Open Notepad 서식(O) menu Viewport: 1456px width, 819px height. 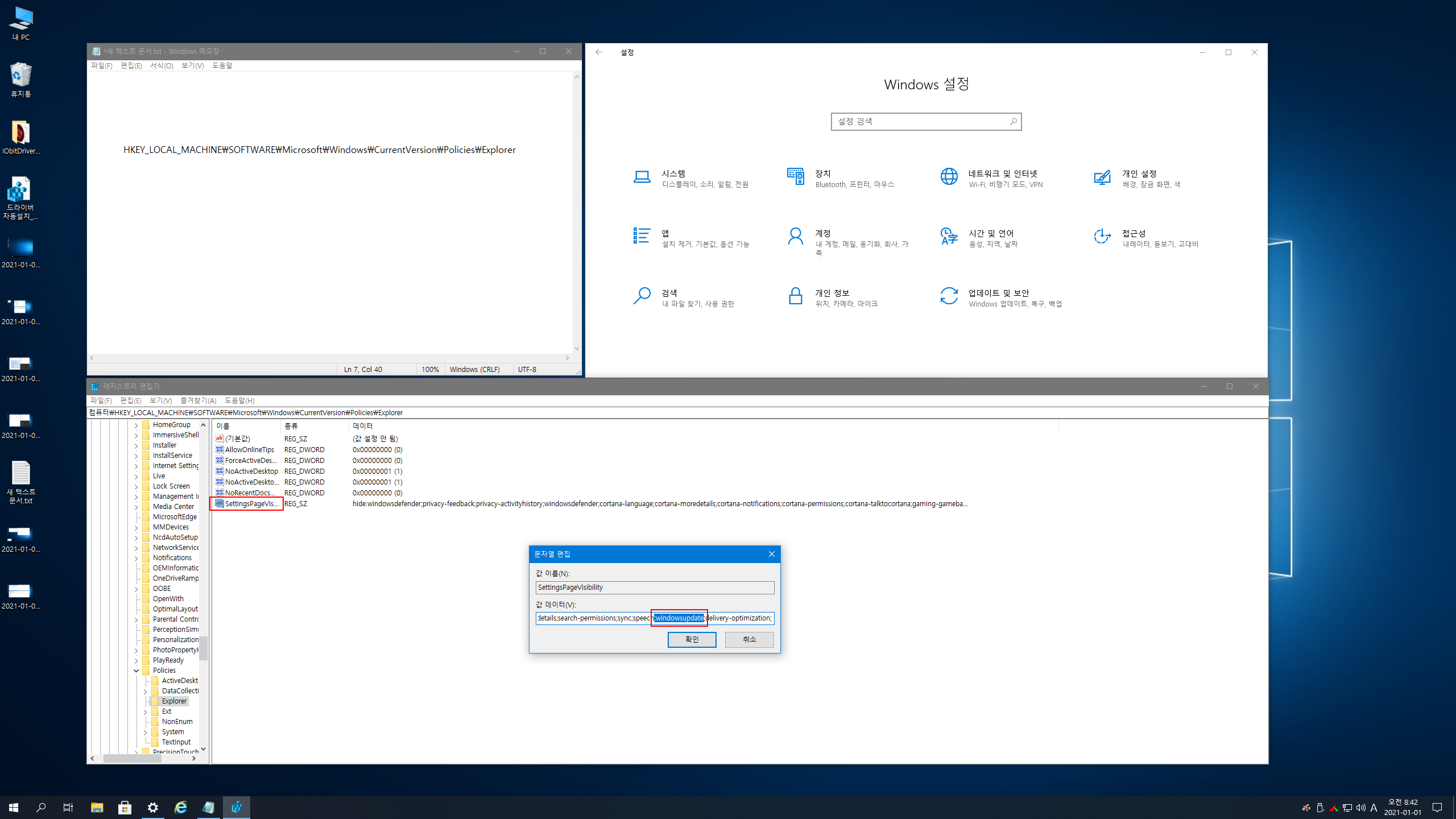pos(162,65)
